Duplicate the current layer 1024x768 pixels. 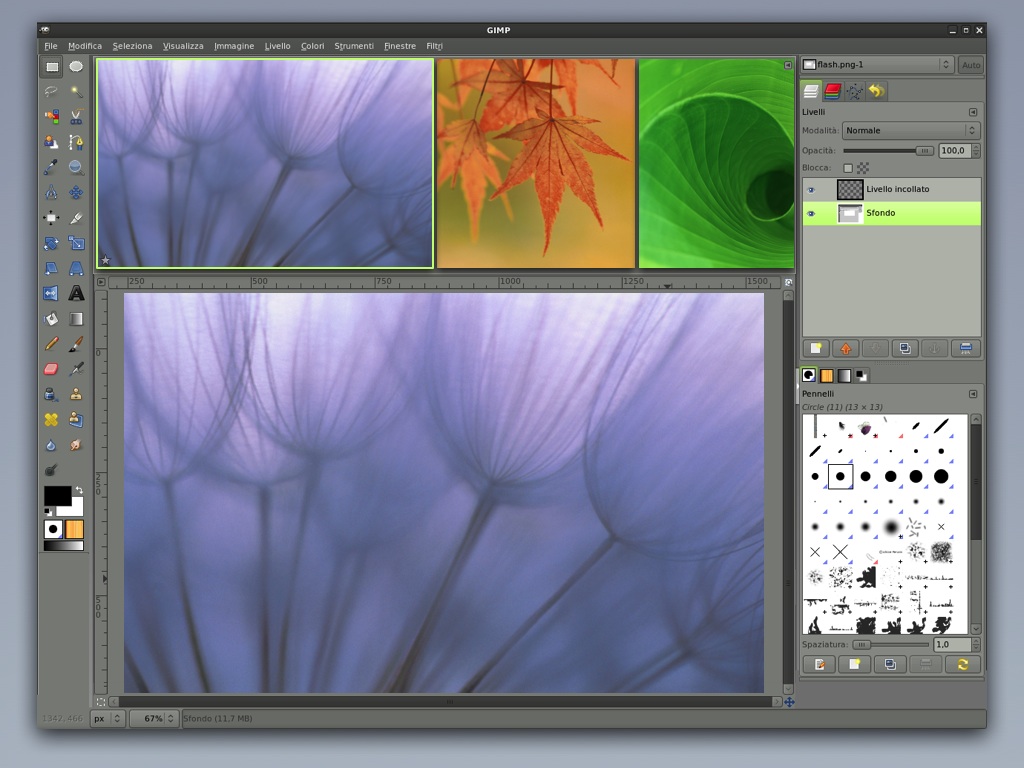tap(905, 348)
